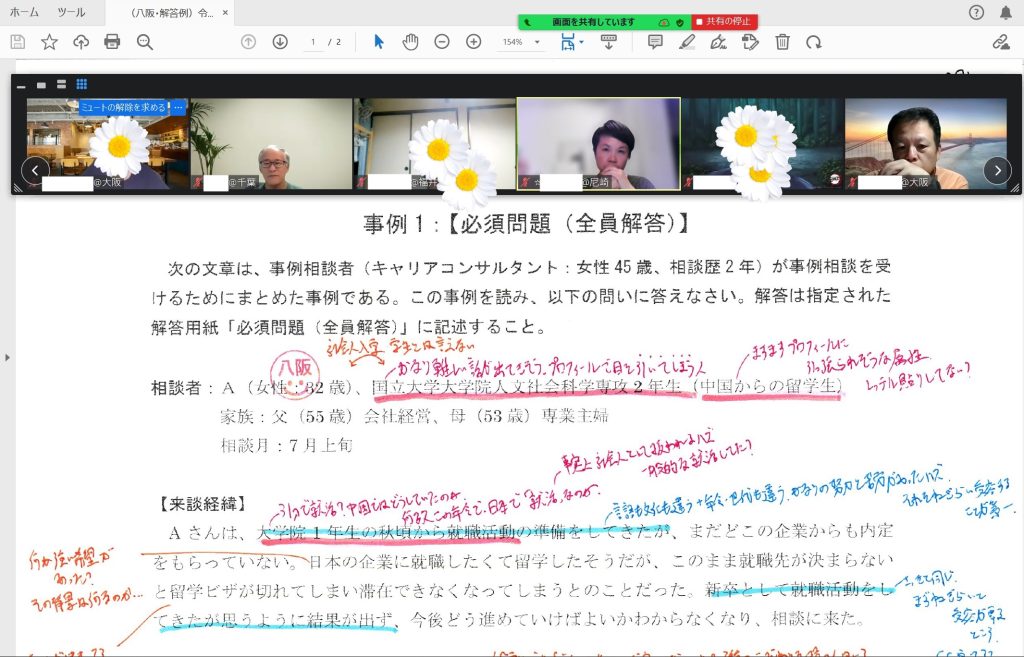Image resolution: width=1024 pixels, height=657 pixels.
Task: Rotate the page with the rotate icon
Action: 814,42
